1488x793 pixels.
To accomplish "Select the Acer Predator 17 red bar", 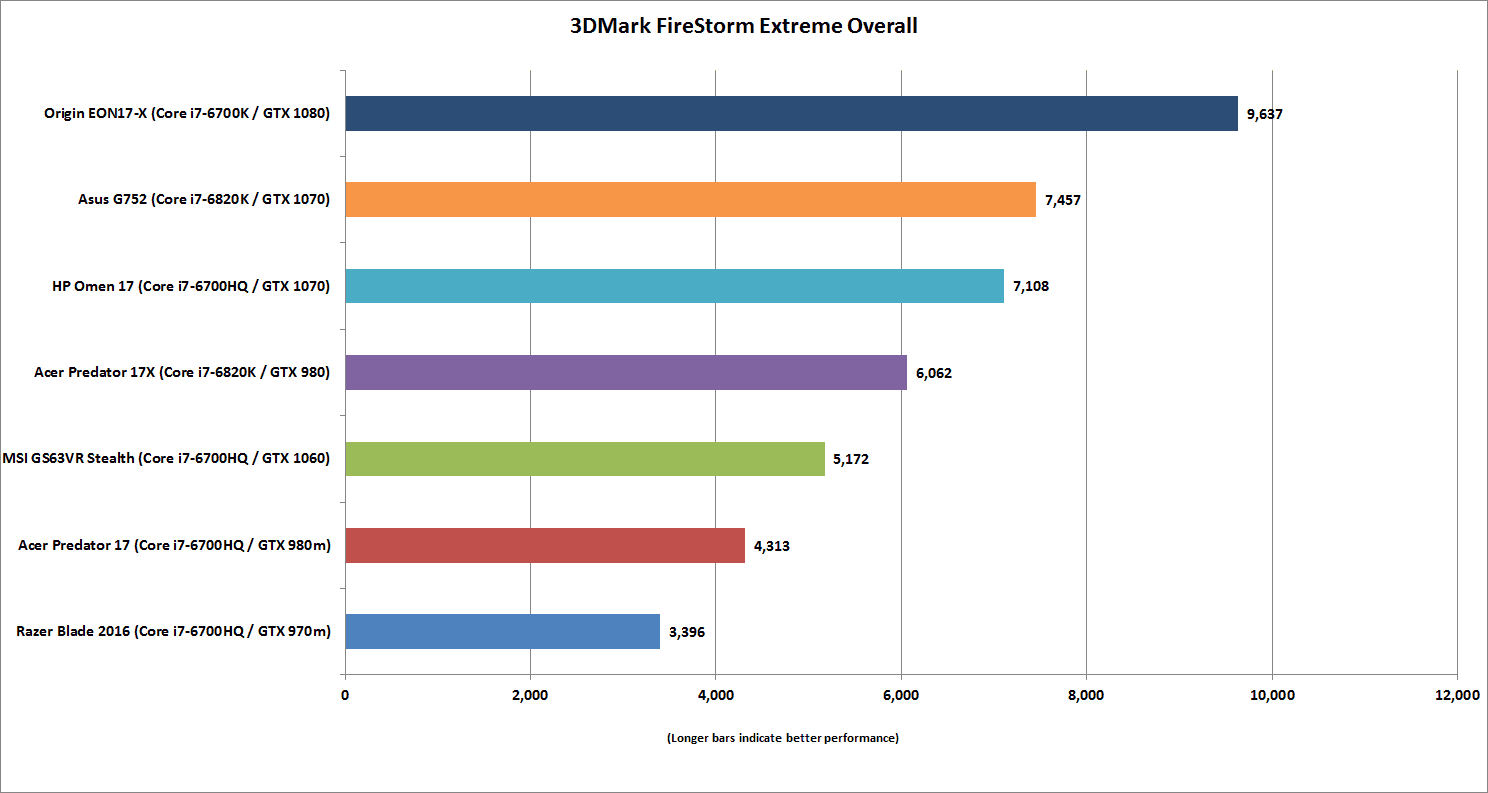I will [x=545, y=545].
